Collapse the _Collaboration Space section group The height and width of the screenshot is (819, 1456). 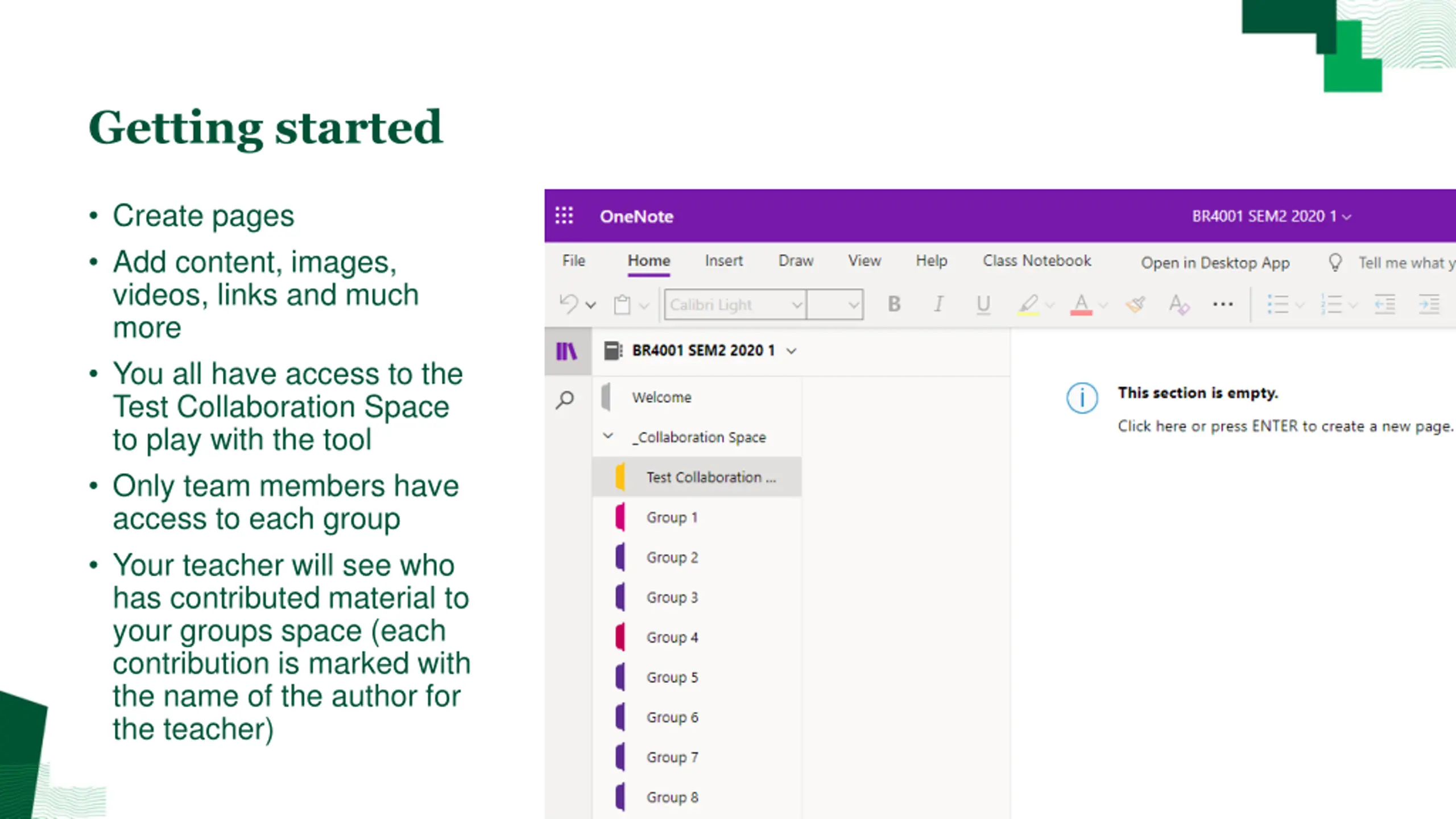(x=608, y=436)
